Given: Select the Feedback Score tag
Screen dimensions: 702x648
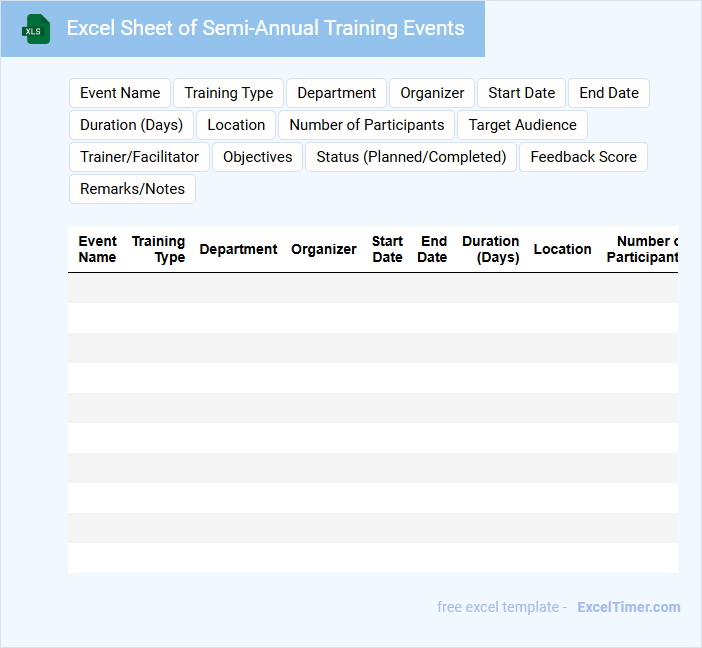Looking at the screenshot, I should 583,157.
